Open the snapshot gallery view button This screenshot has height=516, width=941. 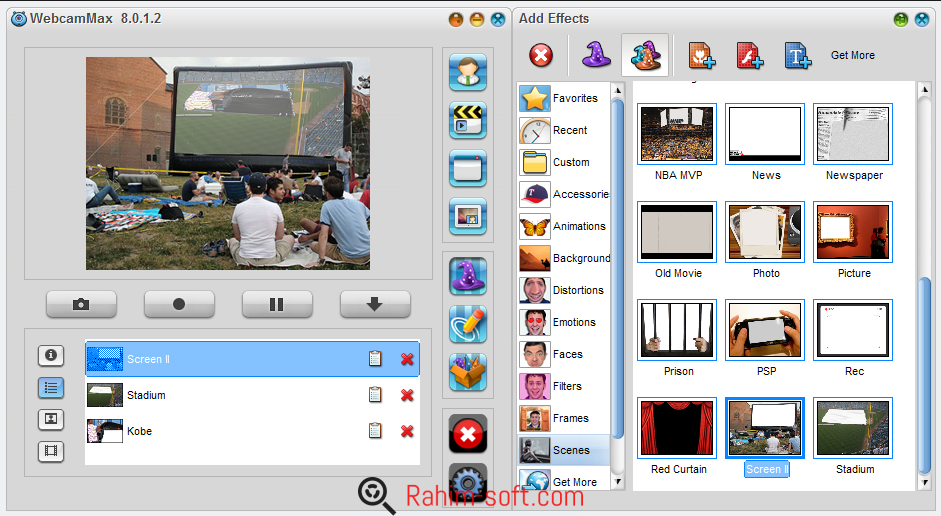point(51,419)
